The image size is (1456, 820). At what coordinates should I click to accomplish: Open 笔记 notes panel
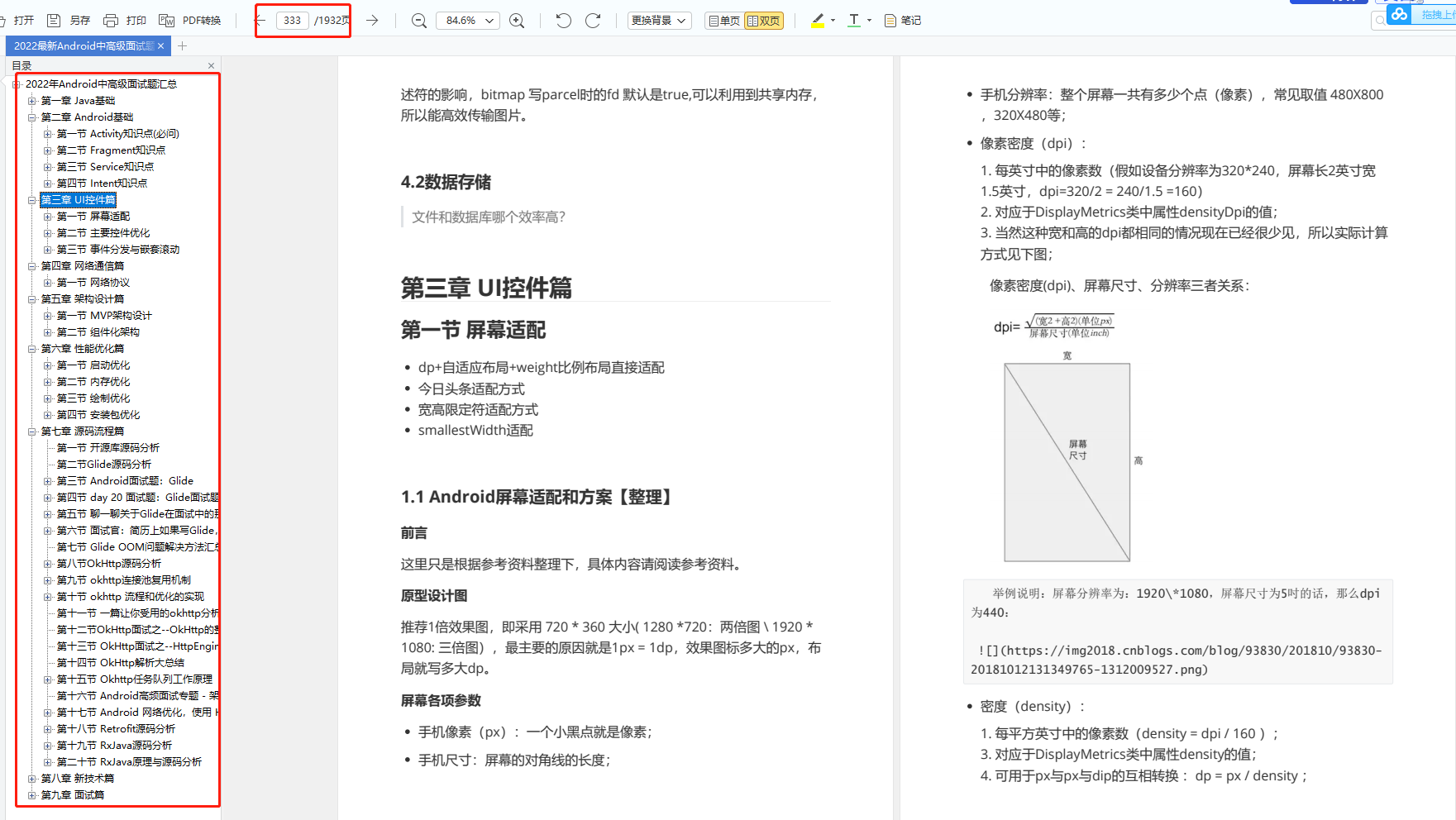tap(902, 20)
